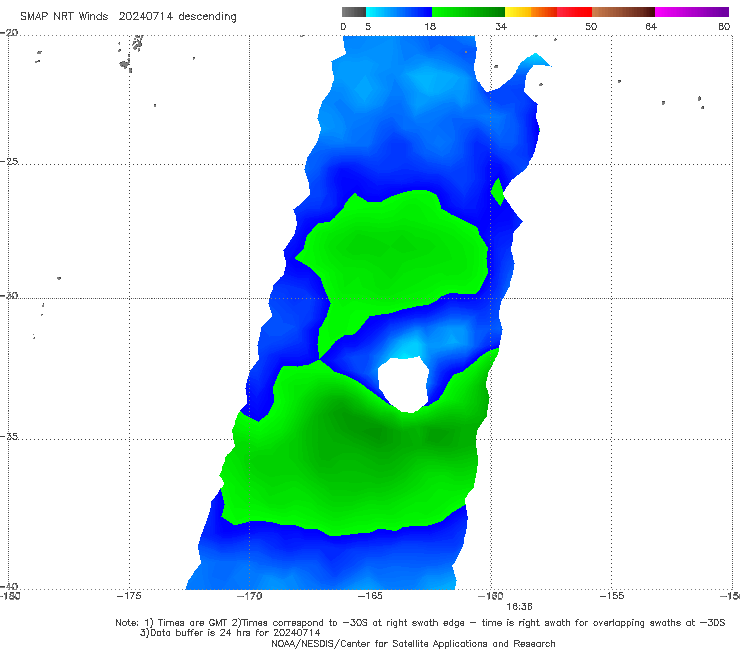The image size is (740, 650).
Task: Click the light blue segment of the color bar
Action: [399, 12]
